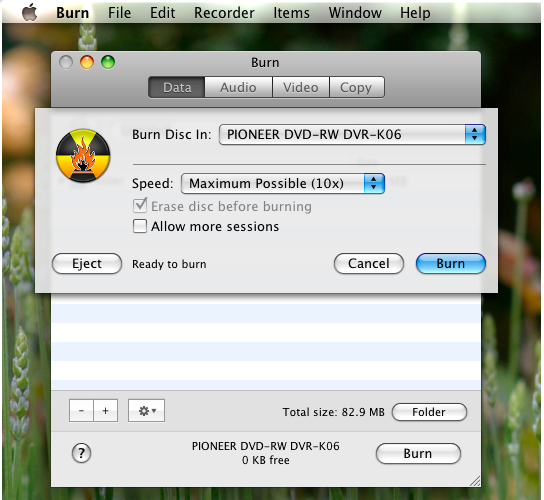The height and width of the screenshot is (500, 544).
Task: Open the Apple menu
Action: [x=30, y=12]
